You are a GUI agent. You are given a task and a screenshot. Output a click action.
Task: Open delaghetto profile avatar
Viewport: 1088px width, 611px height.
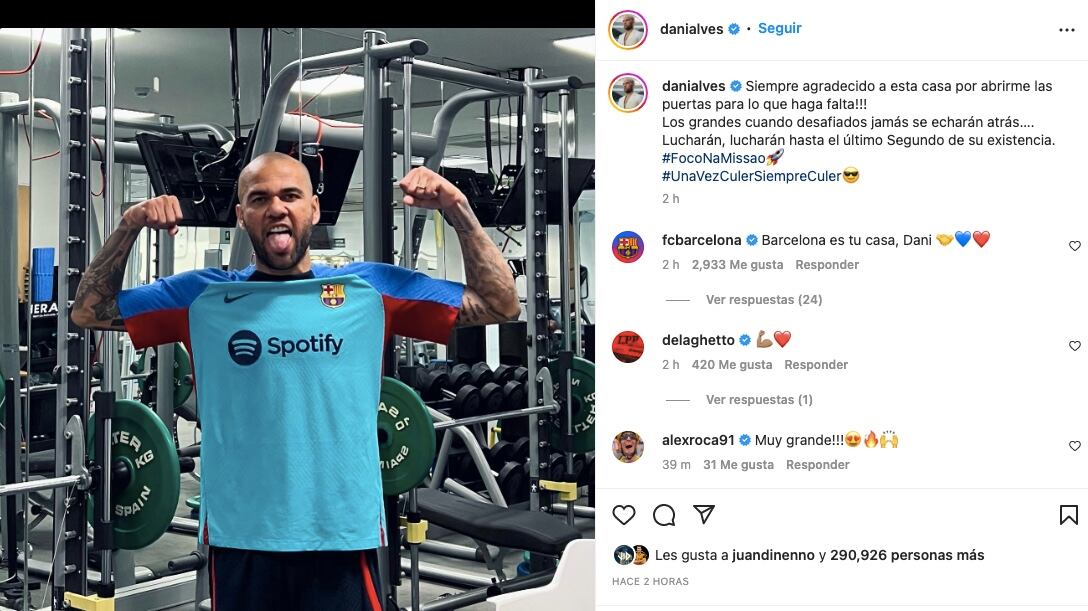[x=628, y=347]
